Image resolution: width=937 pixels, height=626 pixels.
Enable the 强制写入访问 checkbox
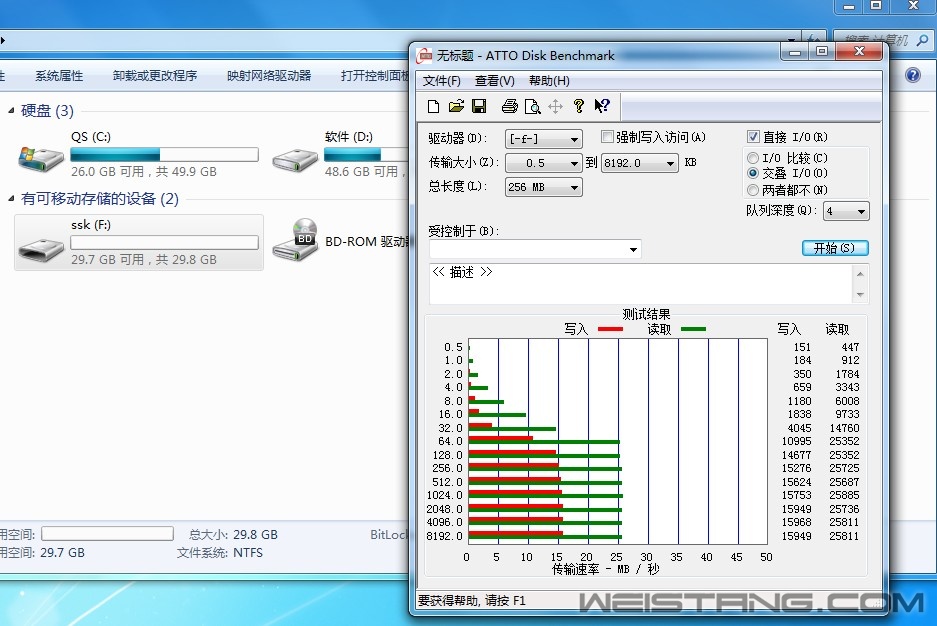[x=608, y=137]
